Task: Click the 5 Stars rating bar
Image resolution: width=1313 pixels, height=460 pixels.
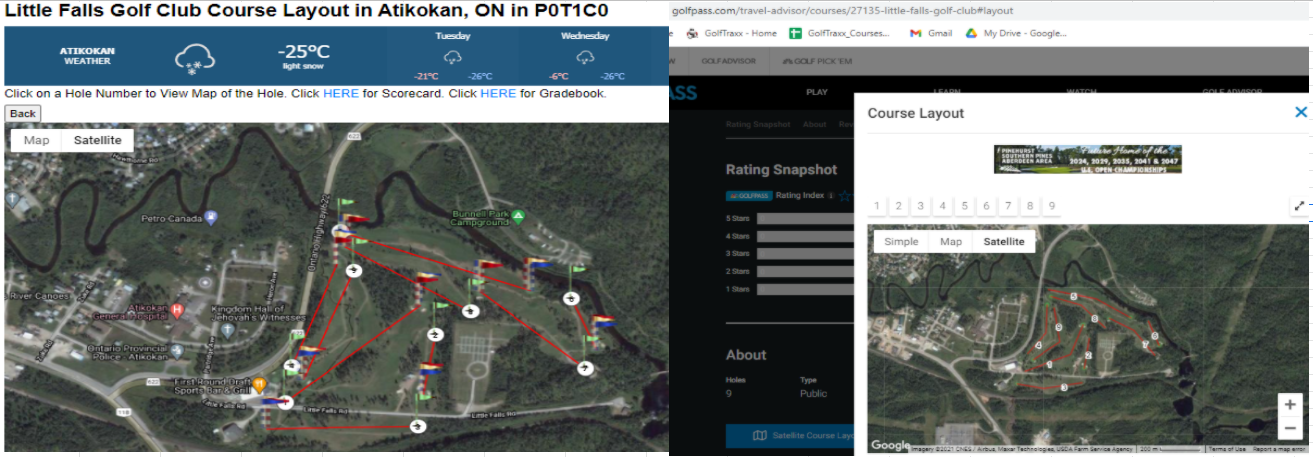Action: [x=804, y=217]
